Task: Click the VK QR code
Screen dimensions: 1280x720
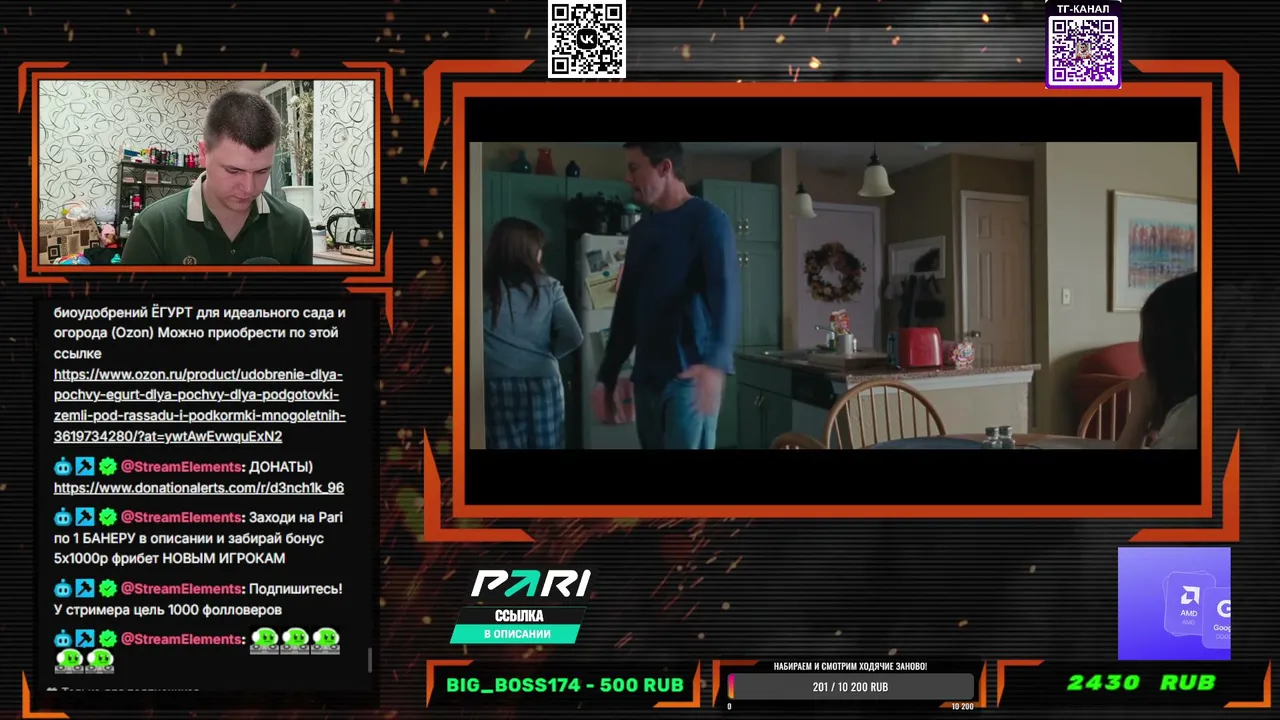Action: coord(587,39)
